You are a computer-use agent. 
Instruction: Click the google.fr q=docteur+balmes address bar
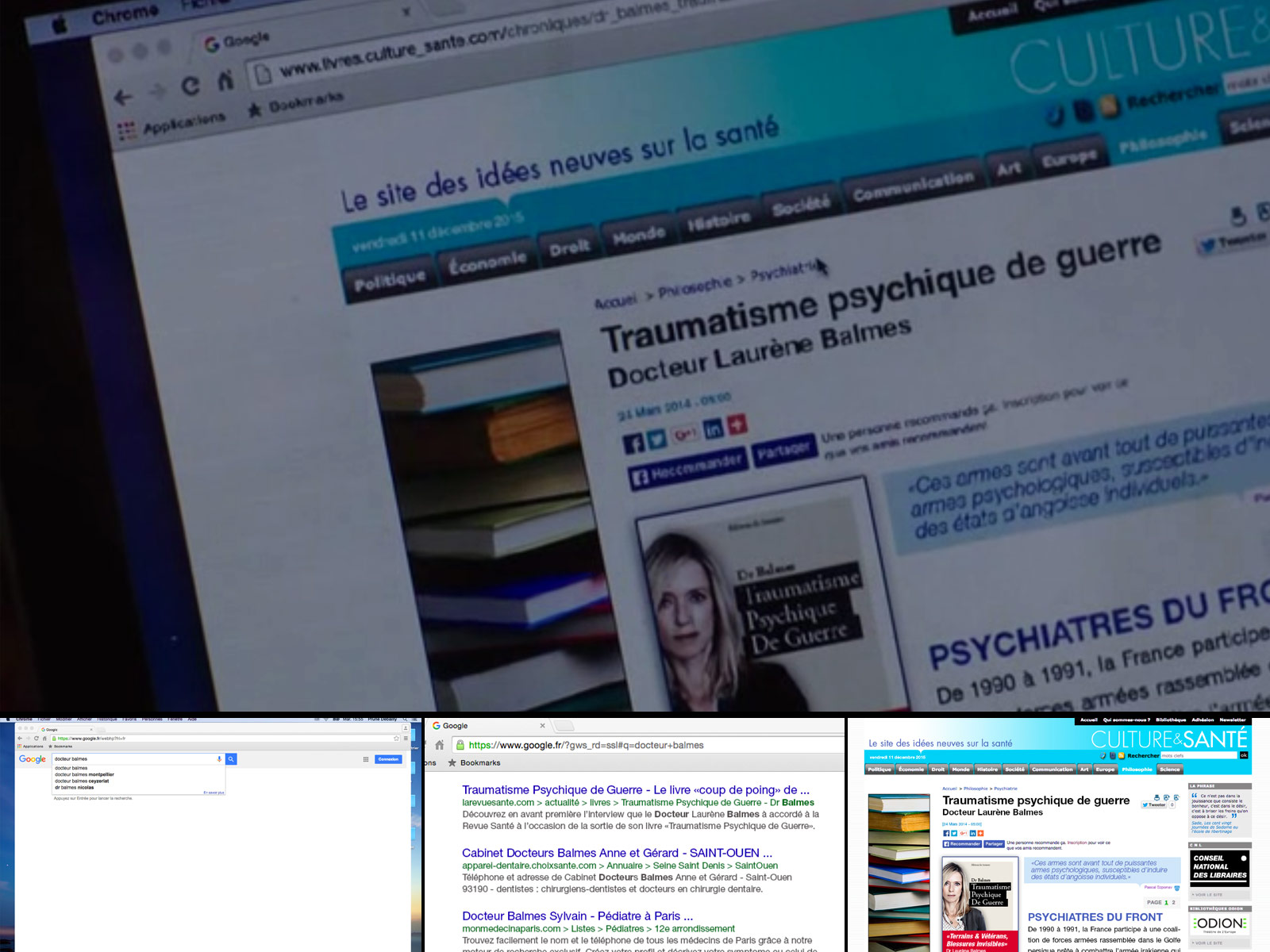647,745
